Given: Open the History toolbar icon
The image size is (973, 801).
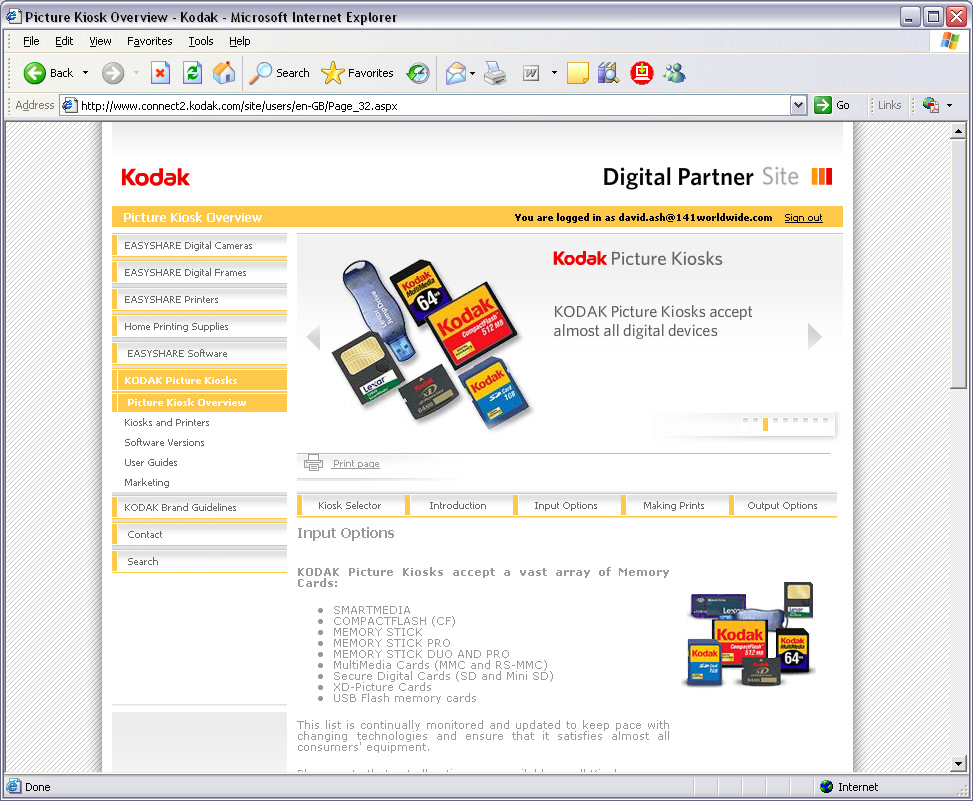Looking at the screenshot, I should (418, 73).
